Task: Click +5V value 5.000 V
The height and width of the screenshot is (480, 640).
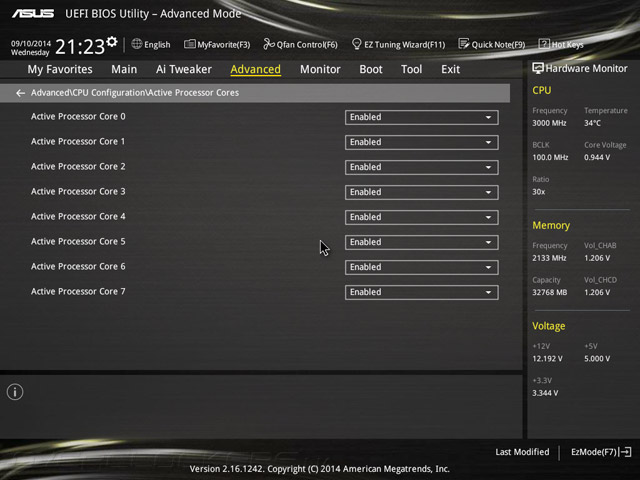Action: click(597, 359)
